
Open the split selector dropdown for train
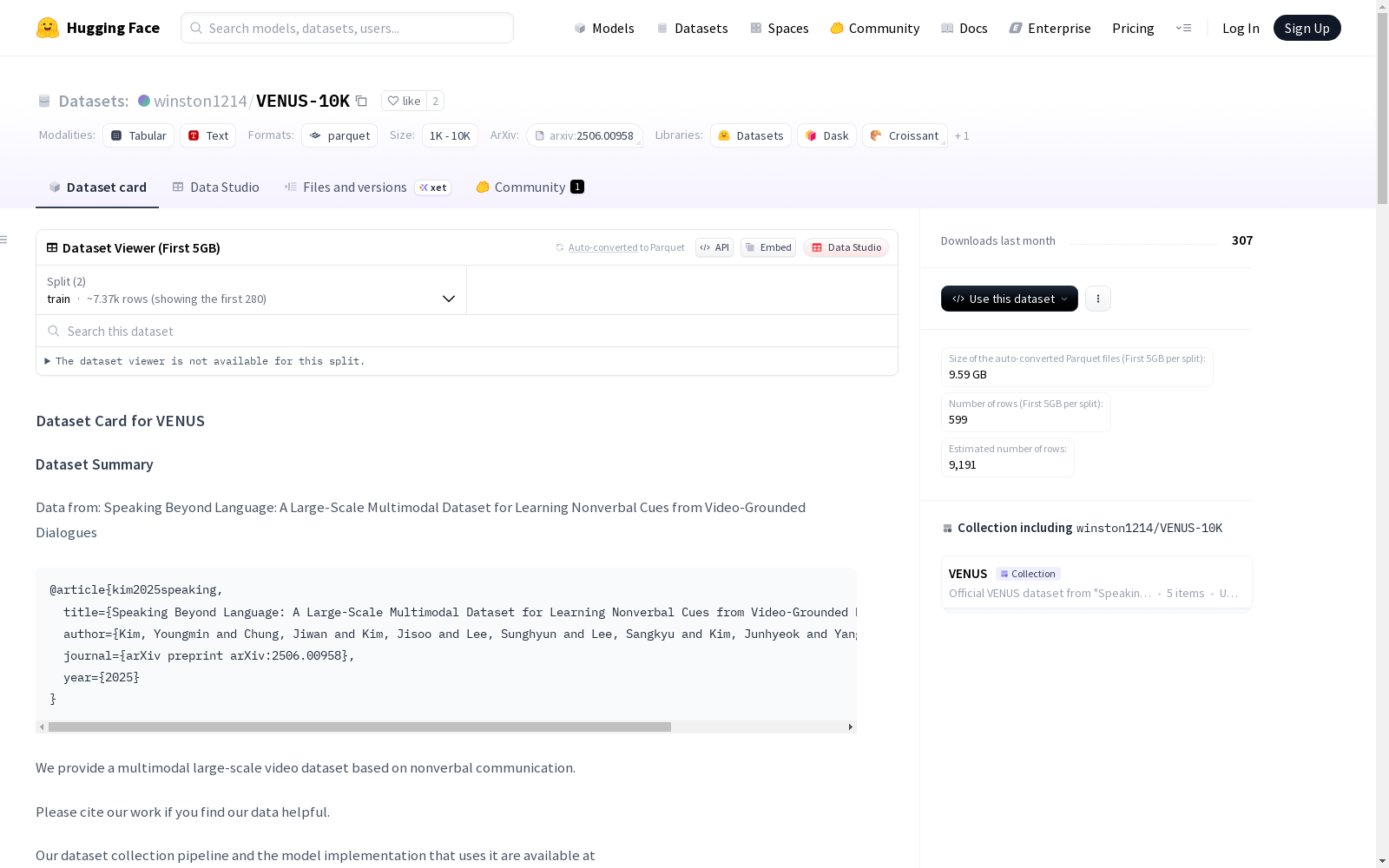[x=252, y=290]
